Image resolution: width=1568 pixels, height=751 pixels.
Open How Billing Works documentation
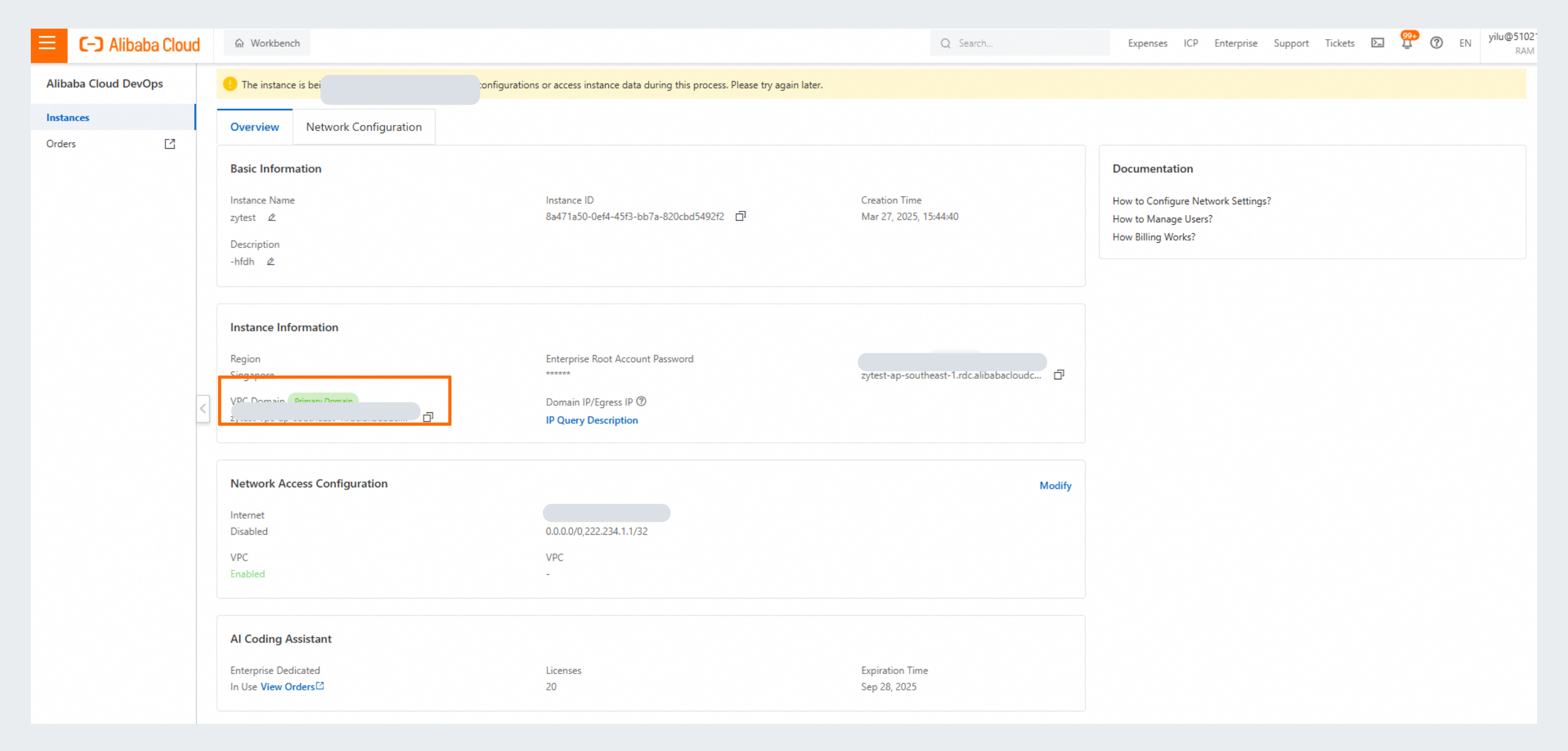click(x=1153, y=237)
